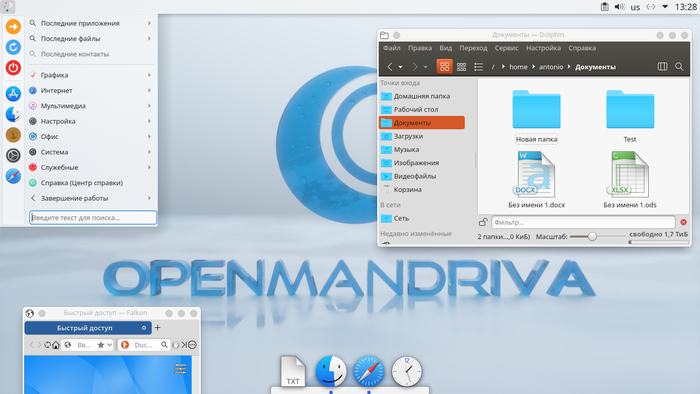Click the launcher search text field
This screenshot has height=394, width=700.
(x=93, y=218)
